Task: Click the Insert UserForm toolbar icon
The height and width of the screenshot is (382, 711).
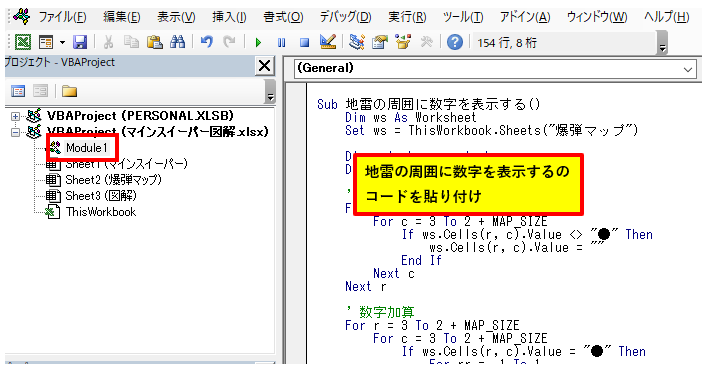Action: coord(46,42)
